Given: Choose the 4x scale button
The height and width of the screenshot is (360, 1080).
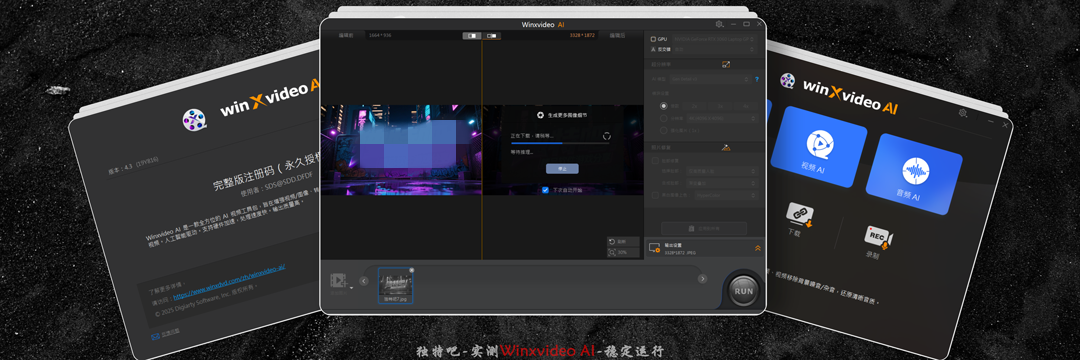Looking at the screenshot, I should point(745,106).
